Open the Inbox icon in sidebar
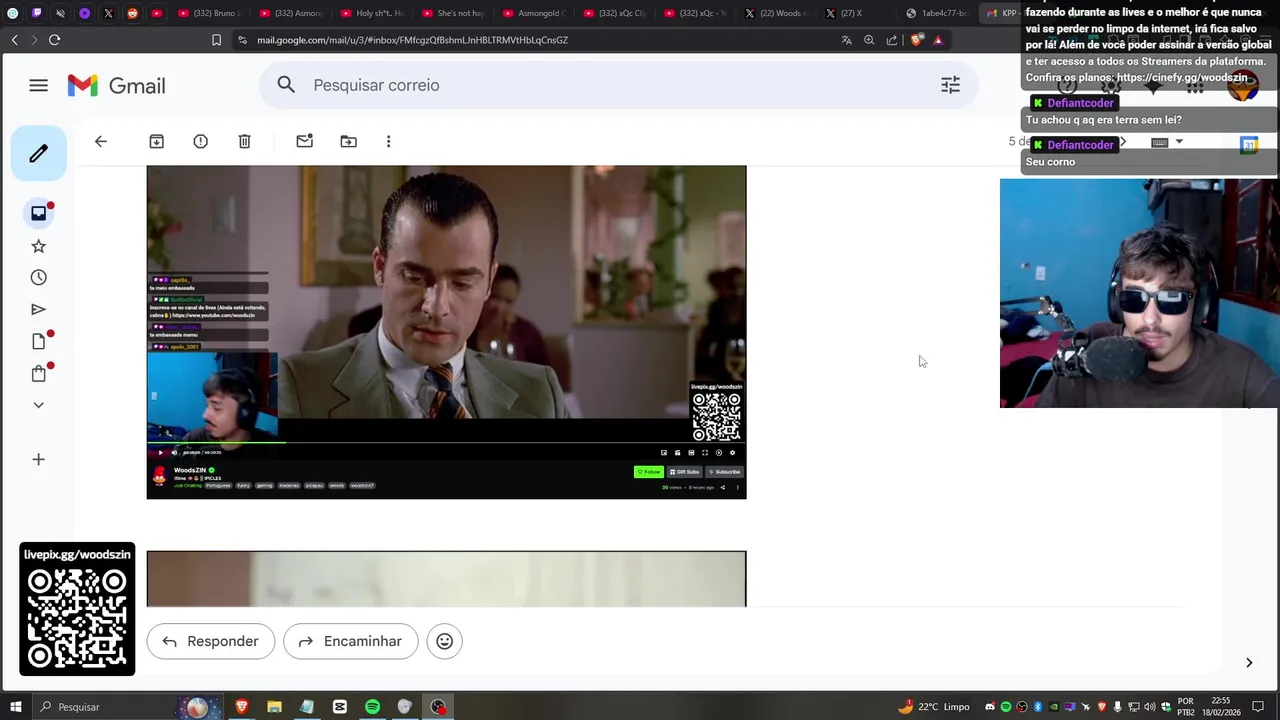Image resolution: width=1280 pixels, height=720 pixels. click(x=38, y=213)
